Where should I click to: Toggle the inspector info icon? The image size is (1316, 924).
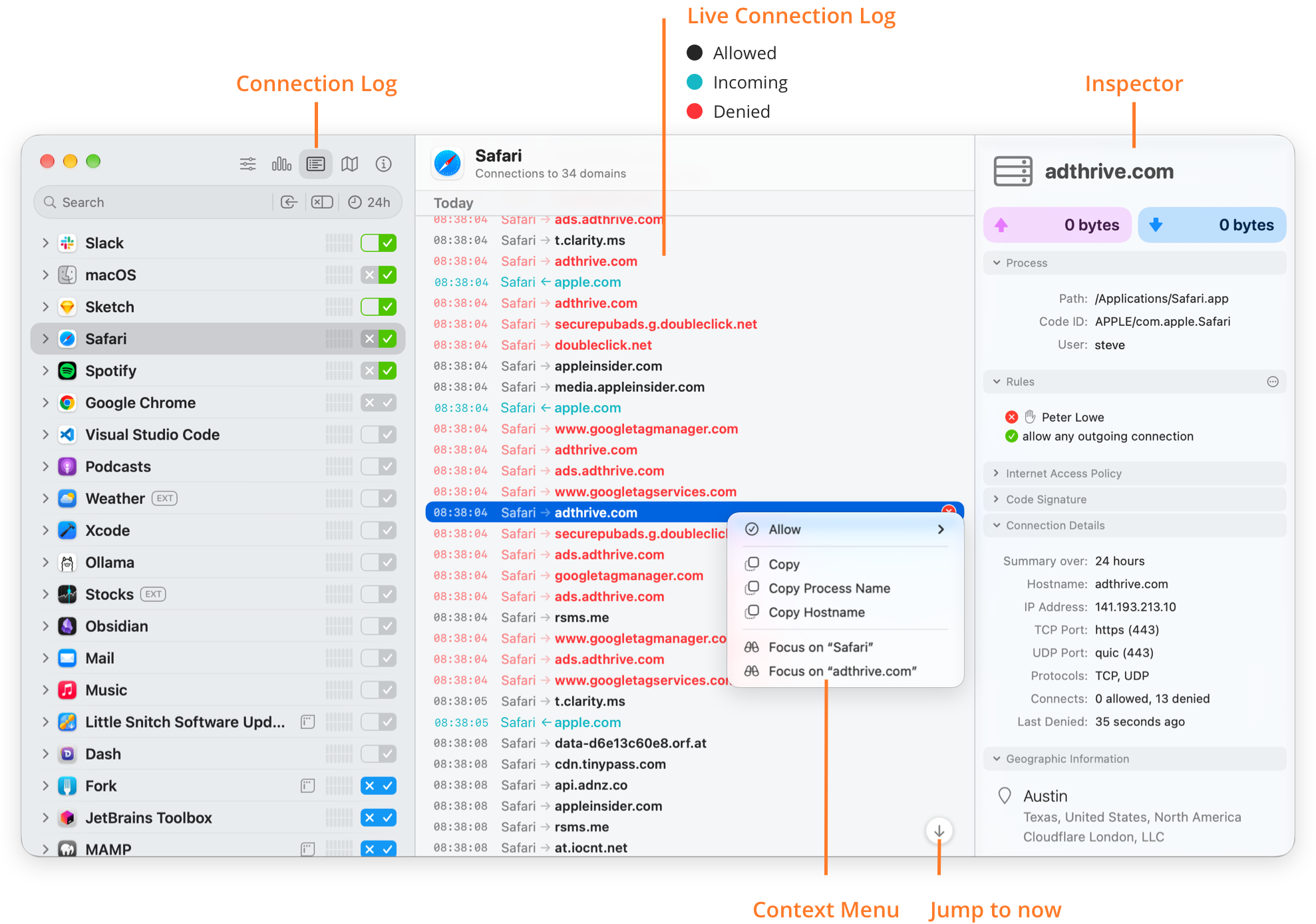click(383, 164)
